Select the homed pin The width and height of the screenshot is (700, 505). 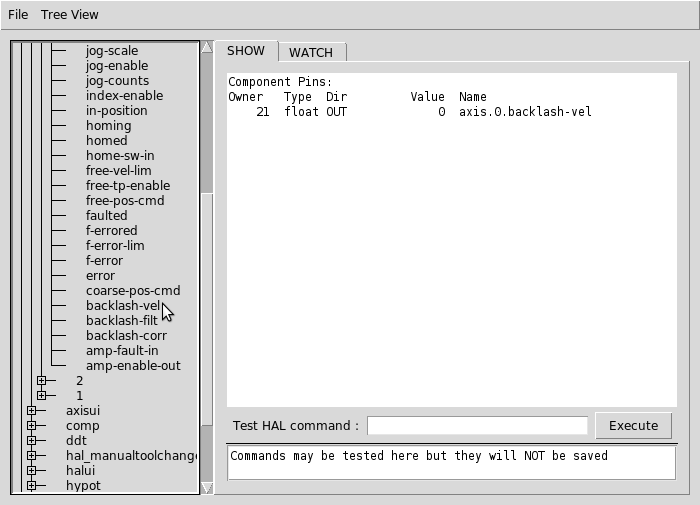click(107, 141)
